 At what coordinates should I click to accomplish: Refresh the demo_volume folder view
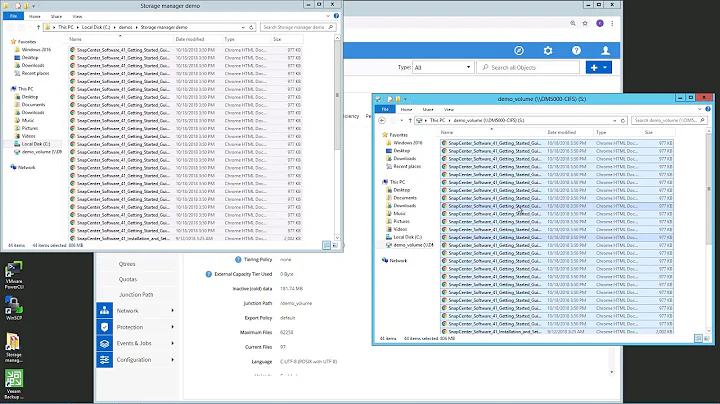(623, 121)
